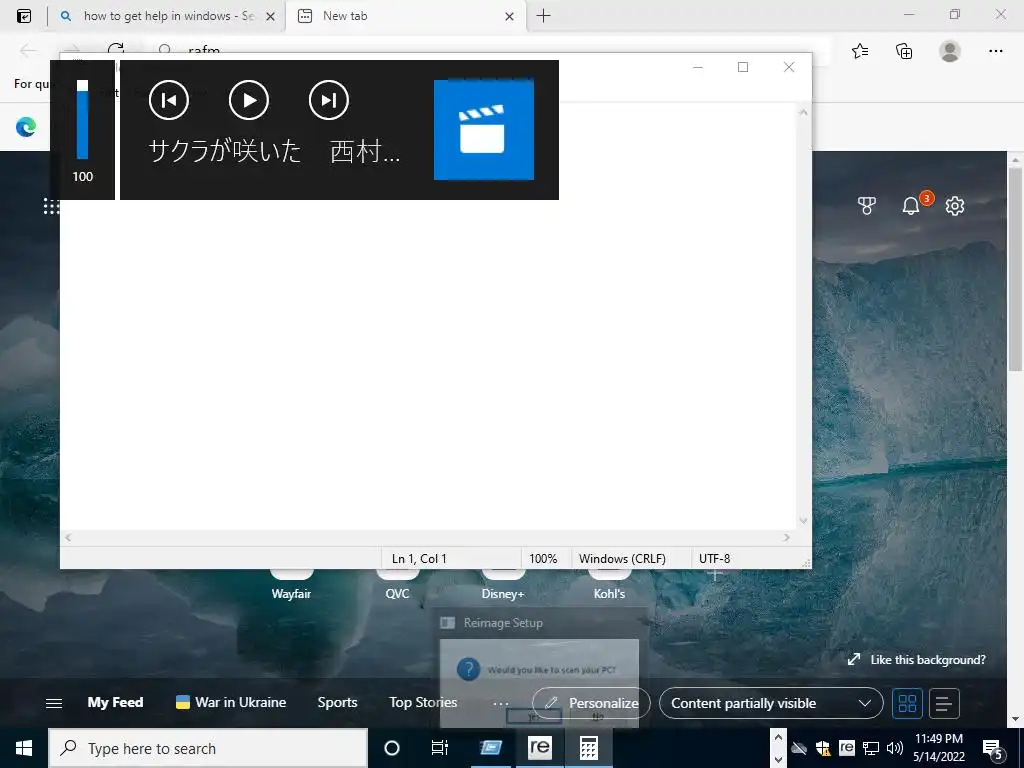Image resolution: width=1024 pixels, height=768 pixels.
Task: Open OneDrive cloud tray icon
Action: click(x=799, y=748)
